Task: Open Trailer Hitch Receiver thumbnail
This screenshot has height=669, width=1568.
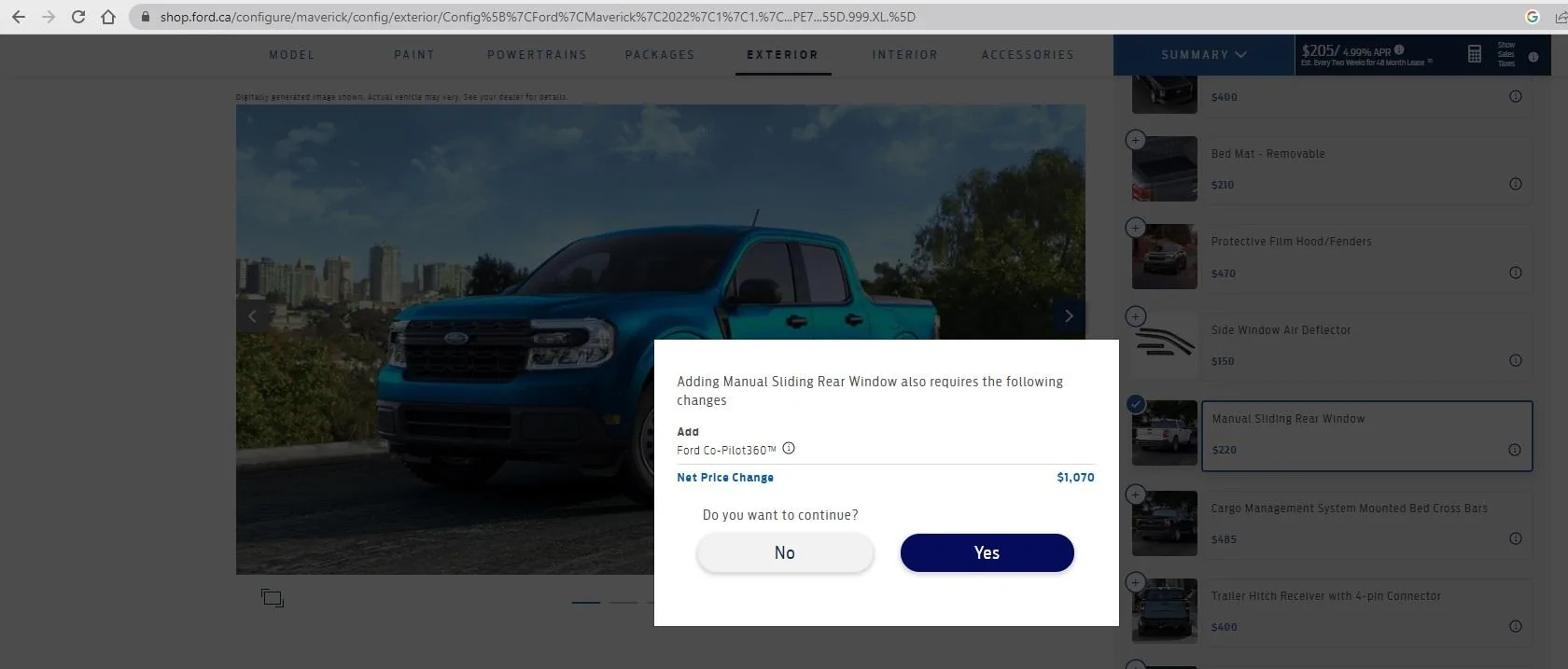Action: coord(1165,610)
